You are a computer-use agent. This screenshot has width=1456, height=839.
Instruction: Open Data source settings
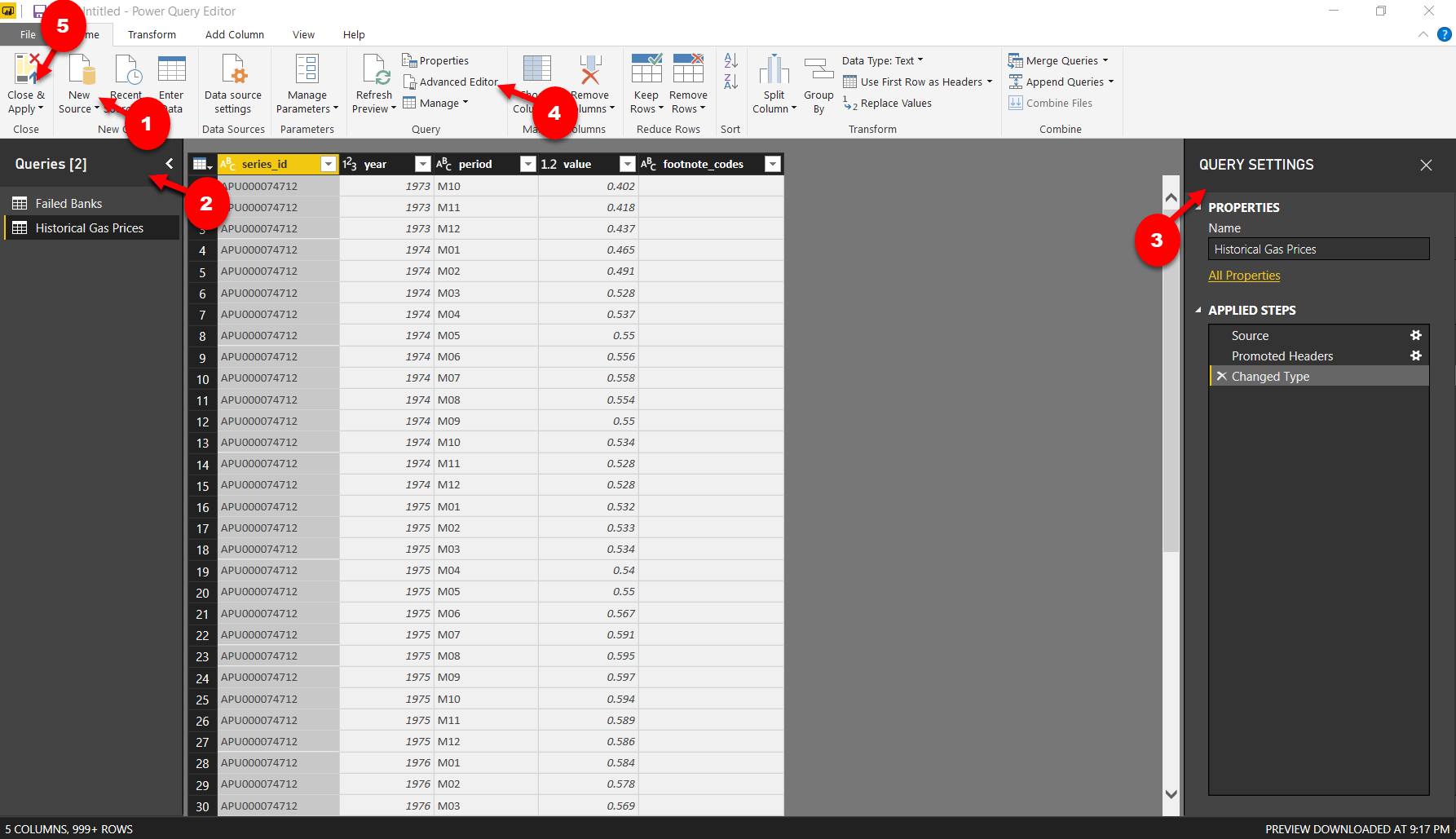[x=233, y=82]
